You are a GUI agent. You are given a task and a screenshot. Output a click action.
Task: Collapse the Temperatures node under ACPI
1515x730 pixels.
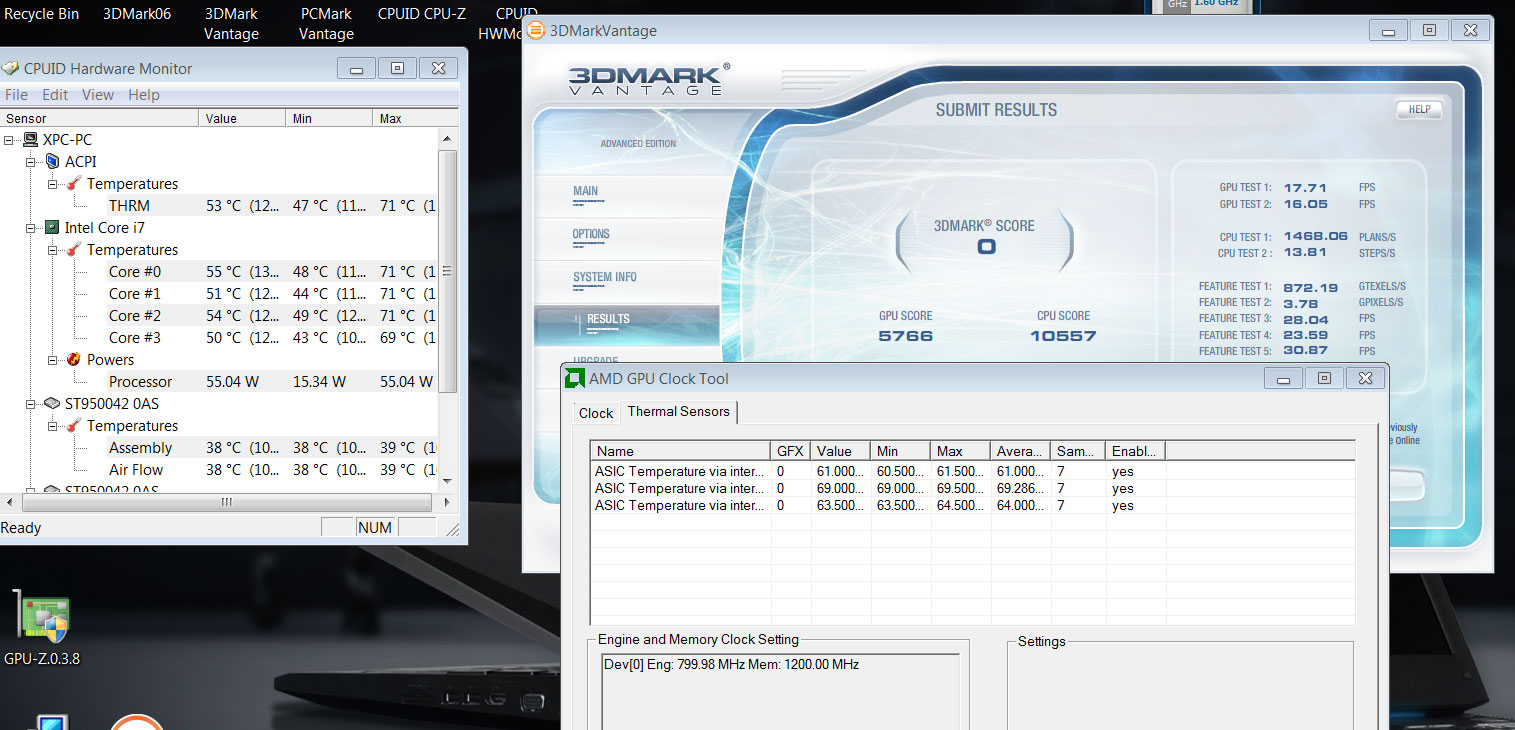[x=53, y=184]
